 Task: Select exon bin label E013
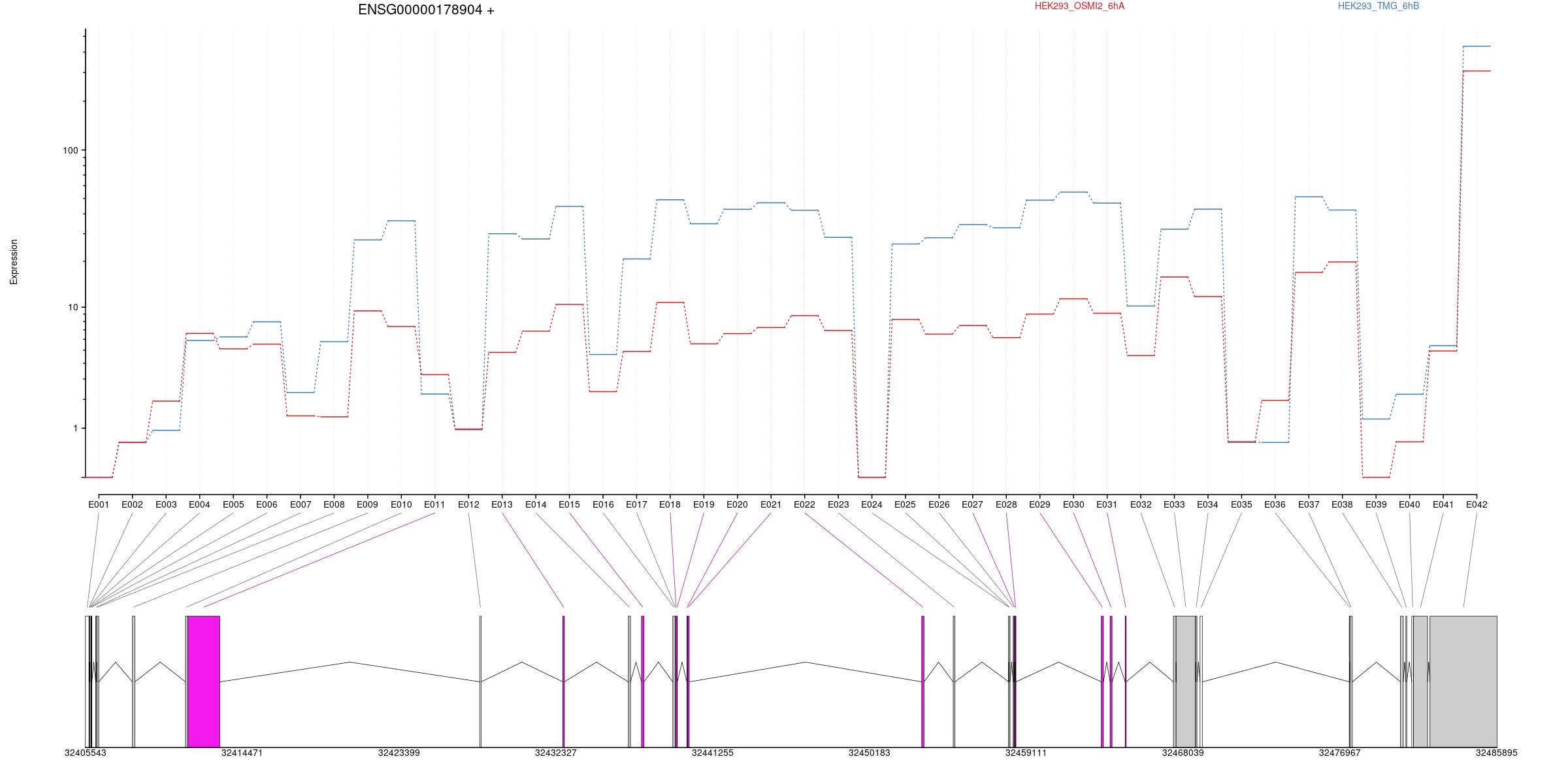pyautogui.click(x=502, y=504)
